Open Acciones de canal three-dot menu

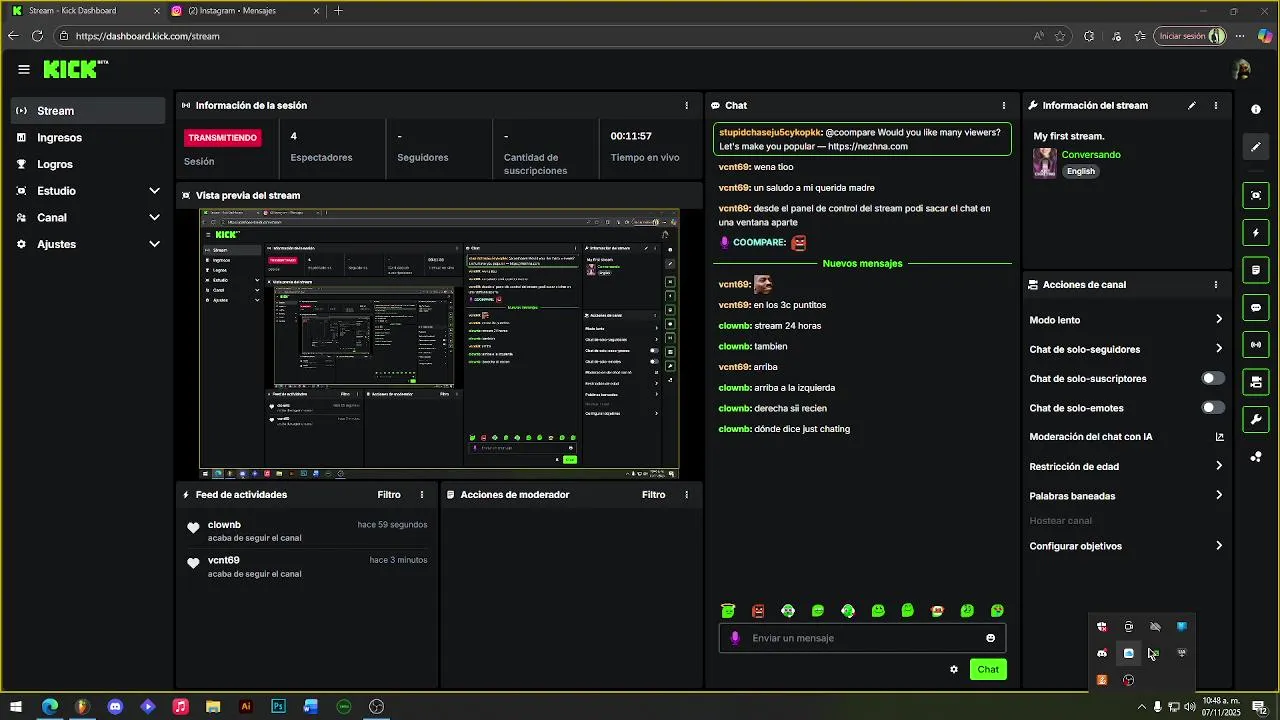[x=1216, y=285]
